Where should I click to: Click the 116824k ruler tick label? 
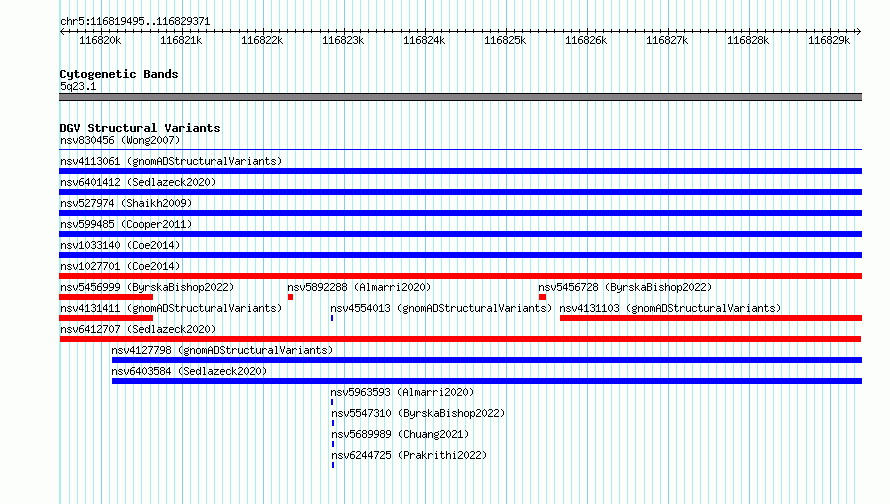424,41
